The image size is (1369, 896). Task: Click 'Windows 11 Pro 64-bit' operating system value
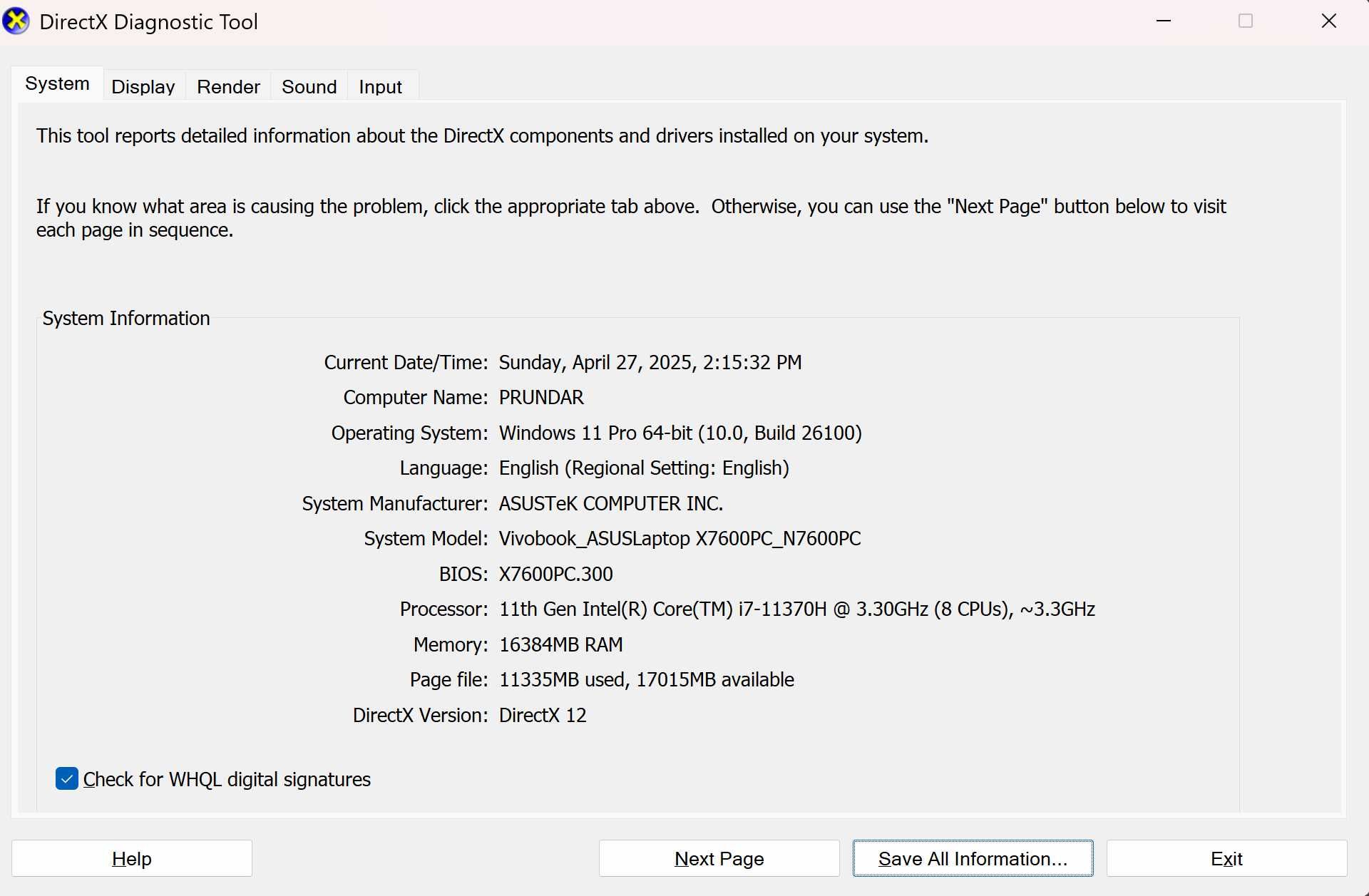(595, 433)
